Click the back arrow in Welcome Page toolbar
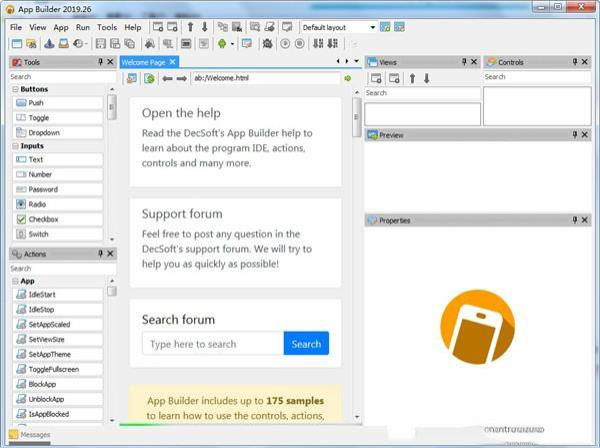Viewport: 600px width, 448px height. (167, 78)
